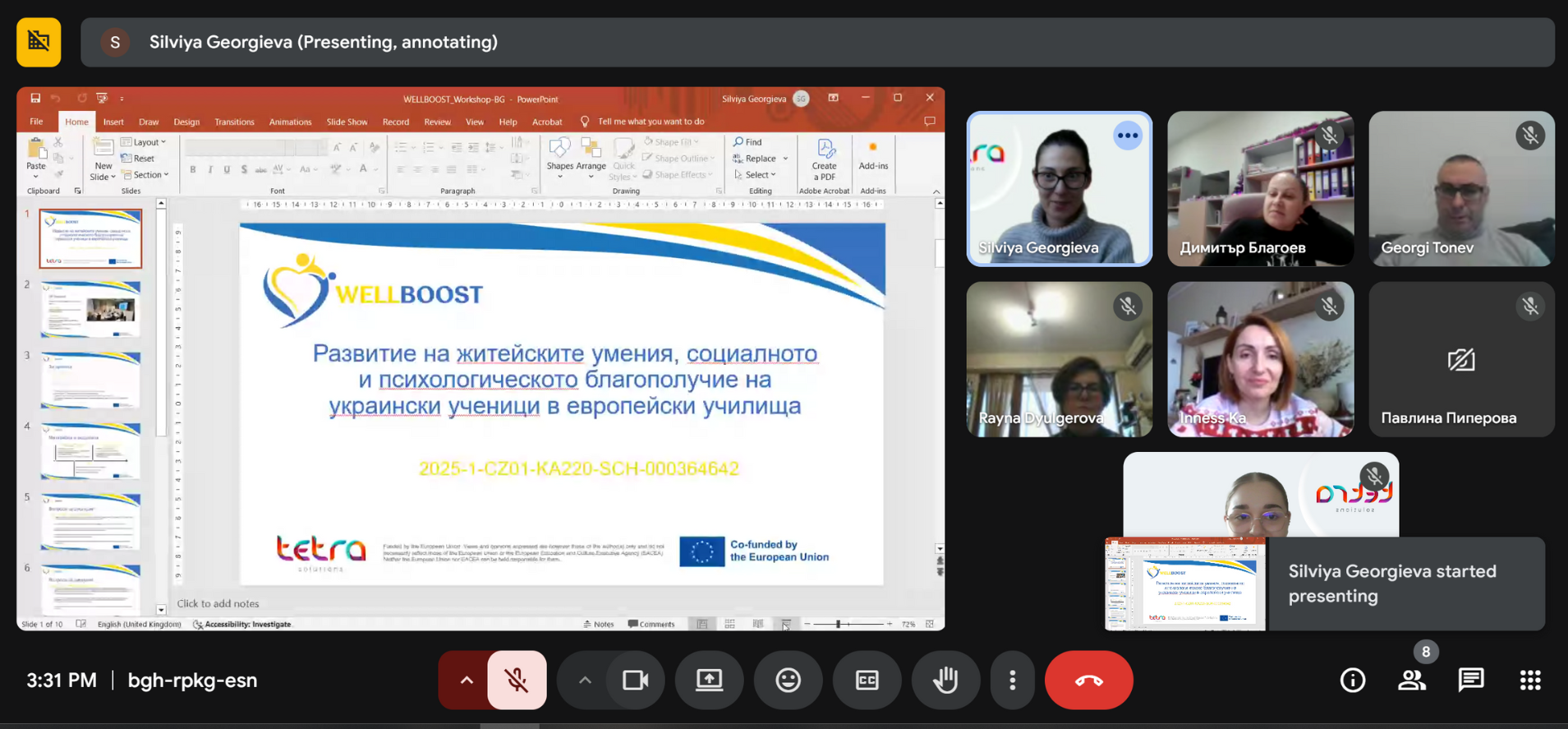Turn on closed captions

click(867, 681)
